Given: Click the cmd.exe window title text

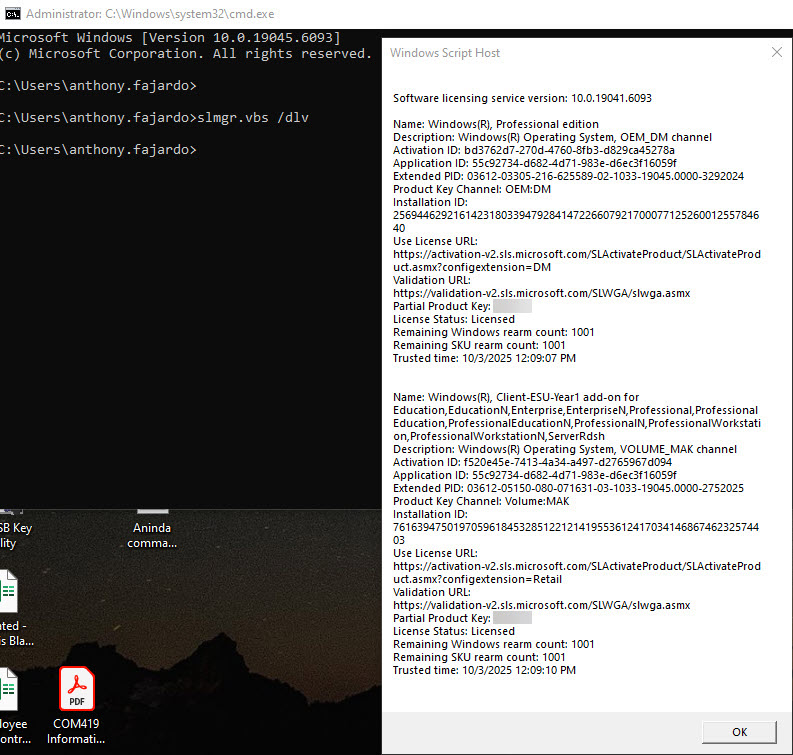Looking at the screenshot, I should (x=150, y=14).
